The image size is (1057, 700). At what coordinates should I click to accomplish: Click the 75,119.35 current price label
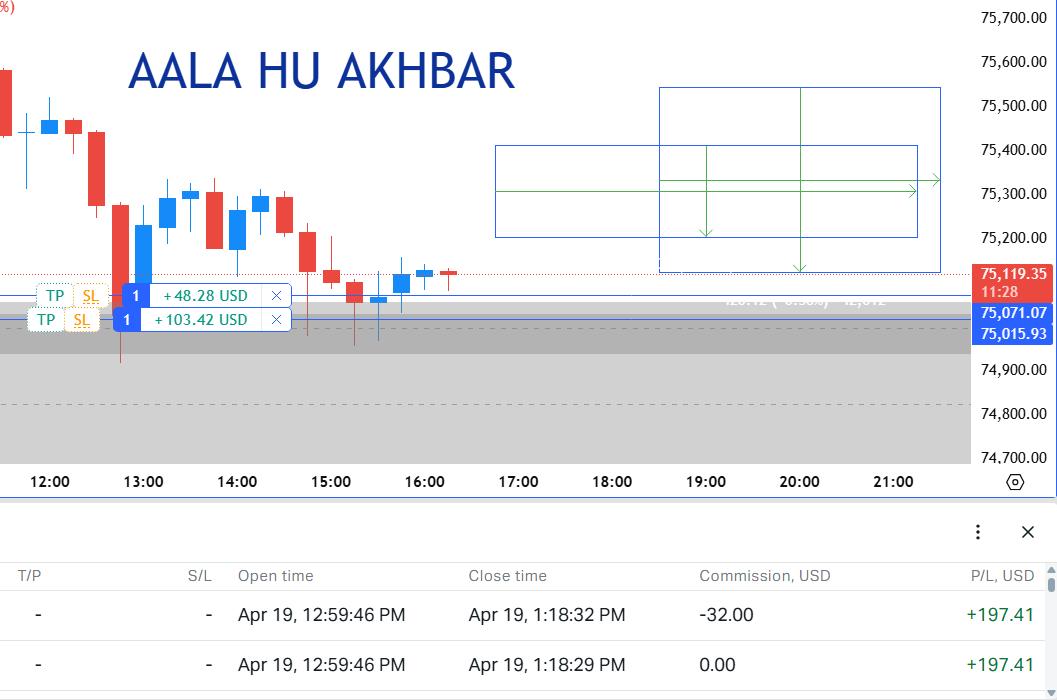pyautogui.click(x=1011, y=274)
